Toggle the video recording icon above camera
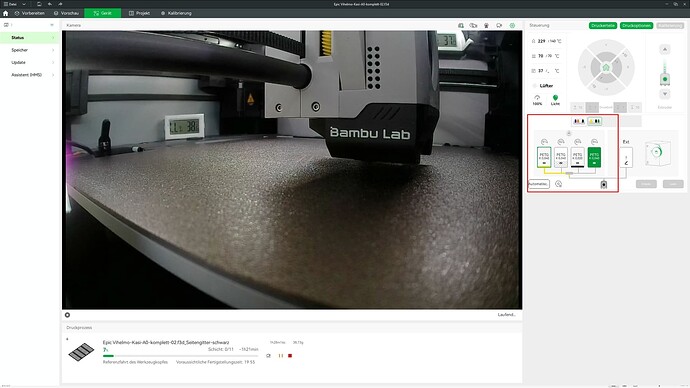Viewport: 690px width, 388px height. pos(473,26)
